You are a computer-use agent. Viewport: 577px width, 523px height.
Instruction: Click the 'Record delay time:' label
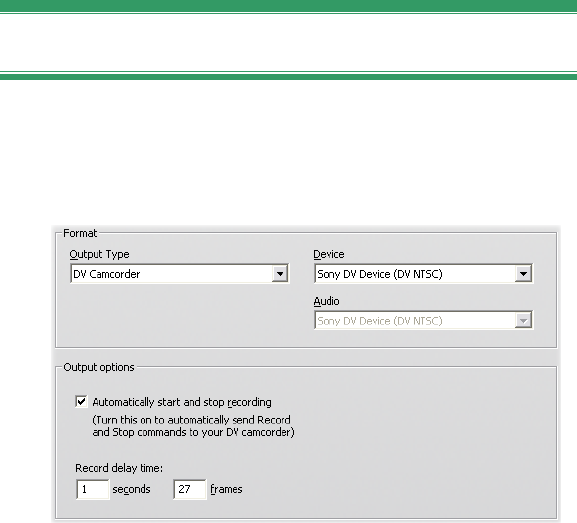[x=119, y=468]
